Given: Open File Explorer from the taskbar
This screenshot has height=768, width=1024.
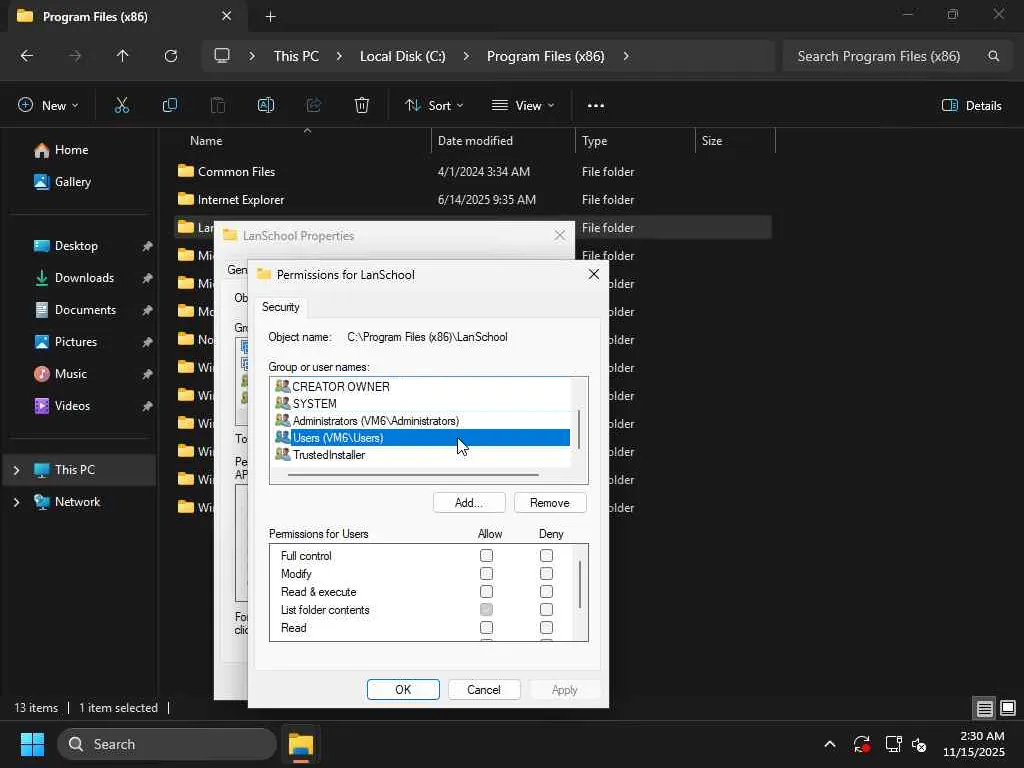Looking at the screenshot, I should 300,744.
